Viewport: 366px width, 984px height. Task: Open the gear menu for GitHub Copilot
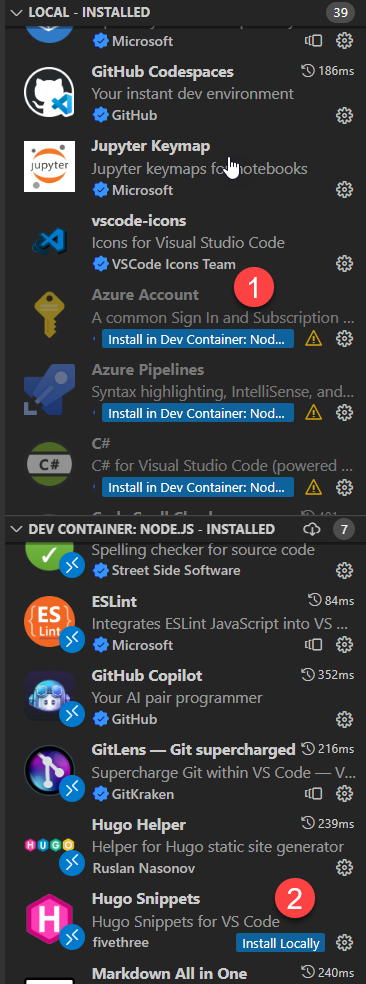coord(343,719)
